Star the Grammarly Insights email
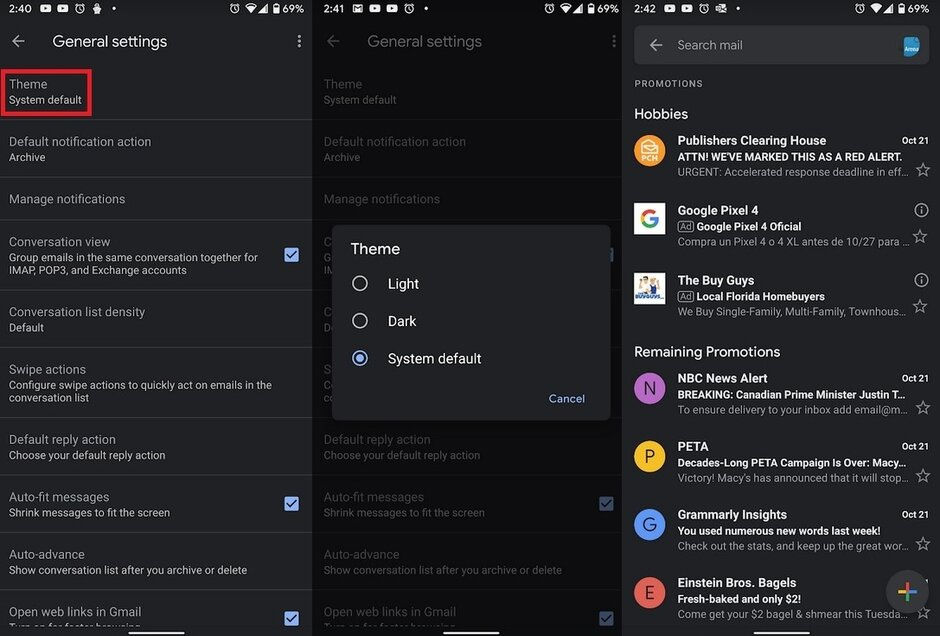Image resolution: width=940 pixels, height=636 pixels. (922, 544)
